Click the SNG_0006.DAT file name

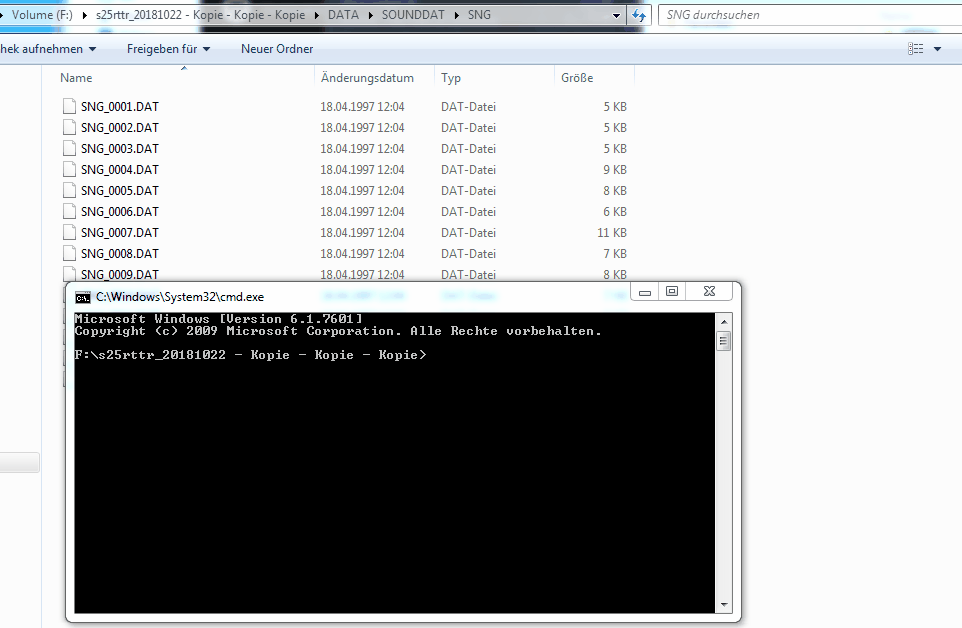coord(120,212)
